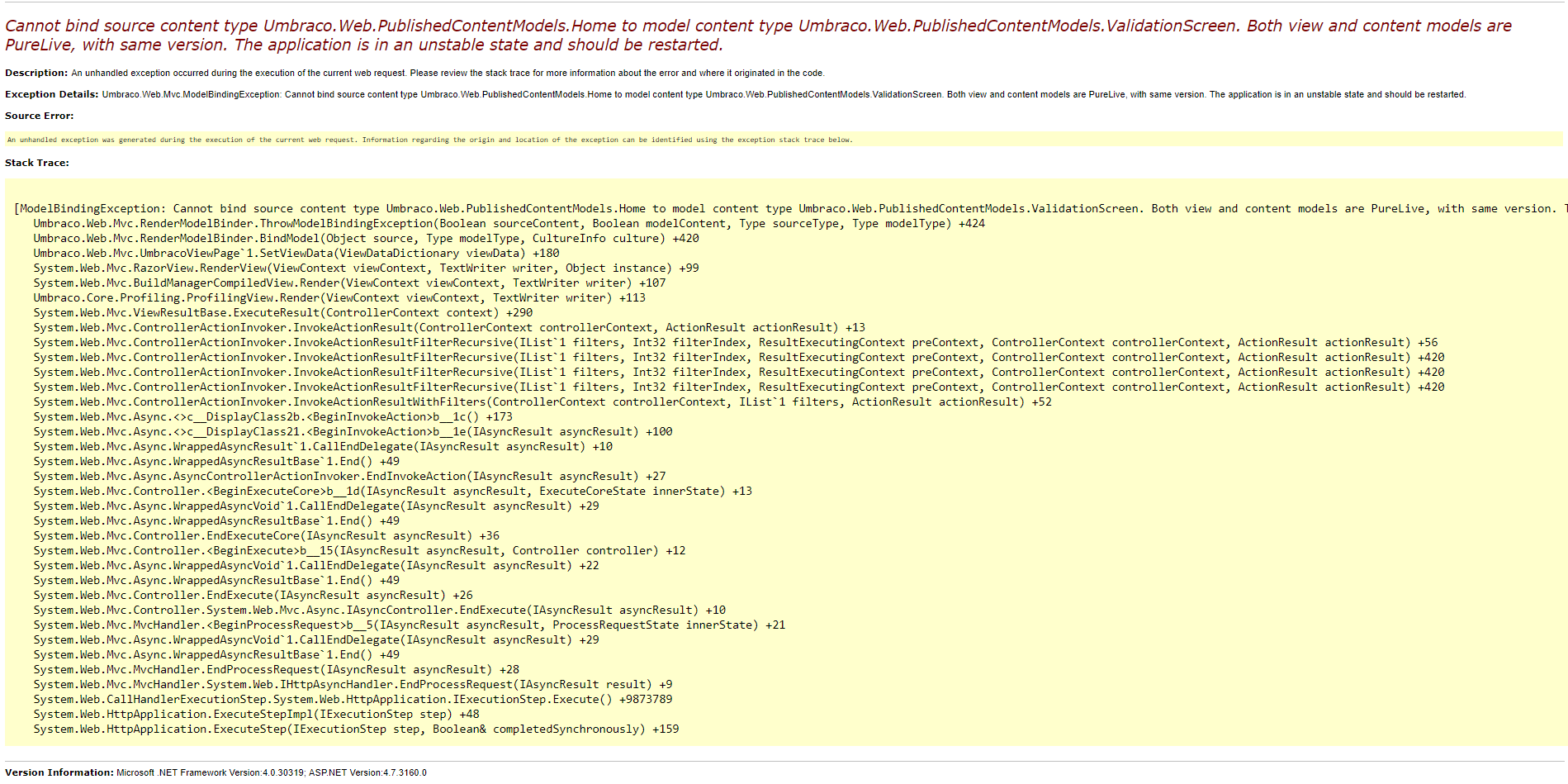Click the 'Source Error:' heading
The image size is (1568, 784).
click(39, 116)
